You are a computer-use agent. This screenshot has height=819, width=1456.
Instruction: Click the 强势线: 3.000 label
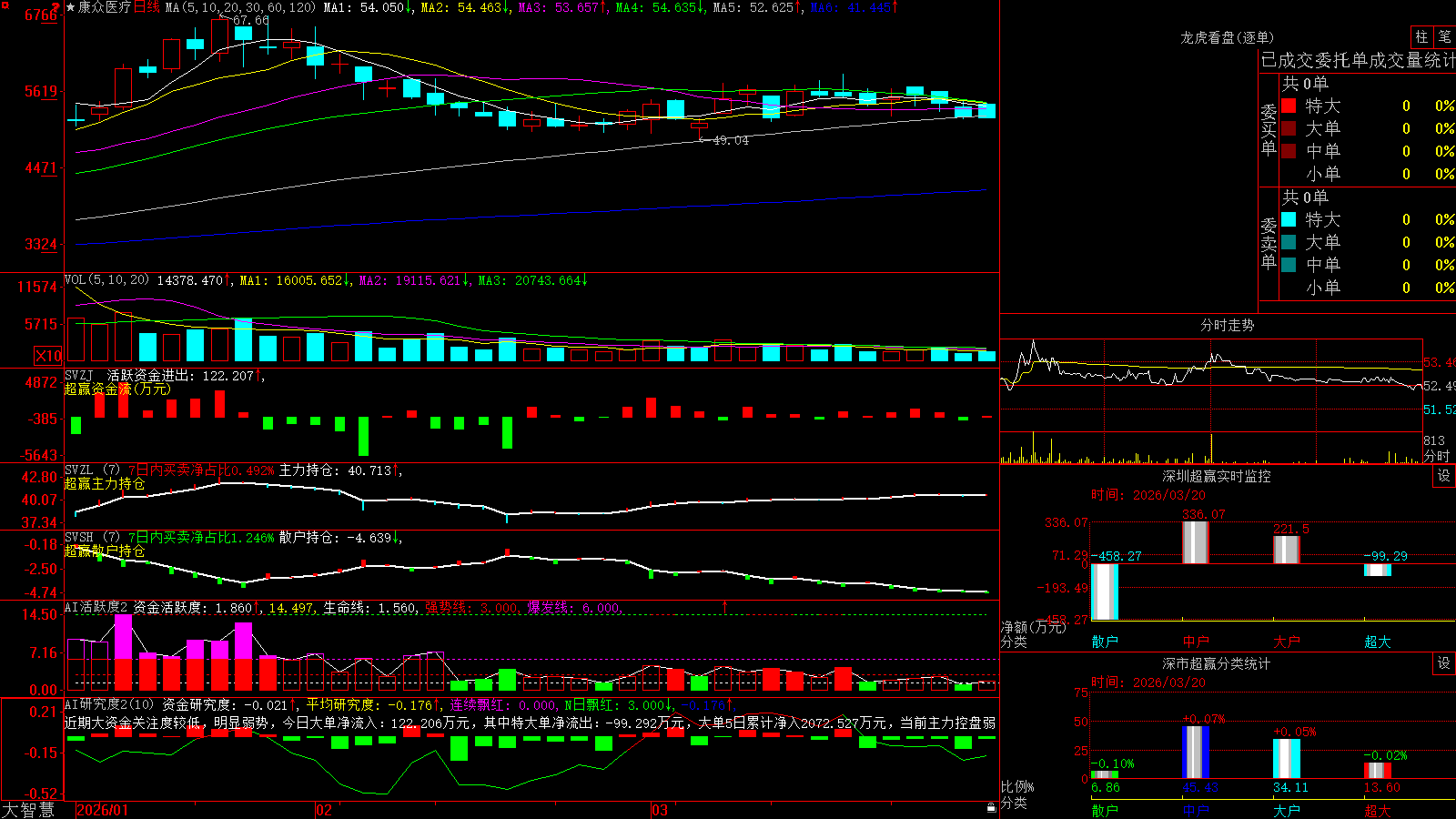click(x=472, y=608)
